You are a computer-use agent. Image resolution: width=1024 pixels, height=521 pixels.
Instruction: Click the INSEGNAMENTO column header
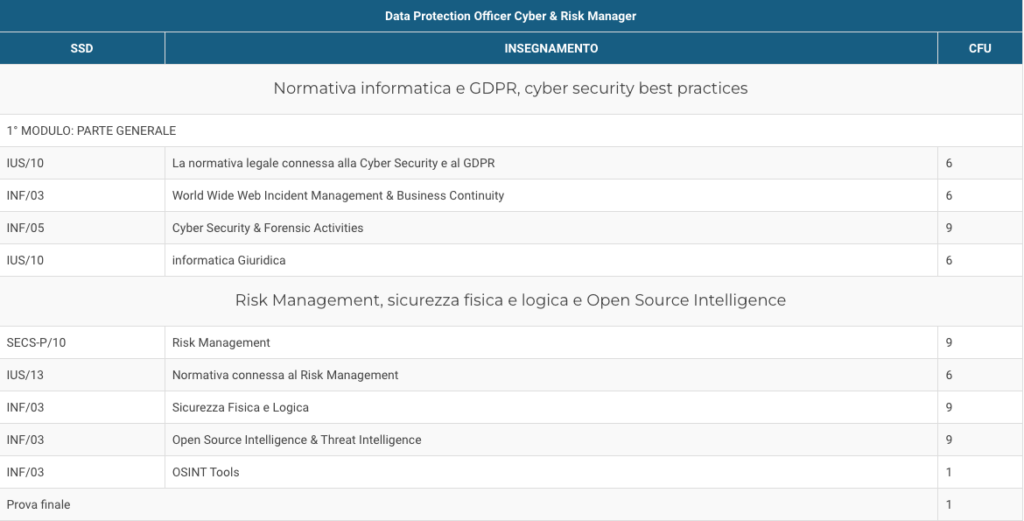[551, 48]
